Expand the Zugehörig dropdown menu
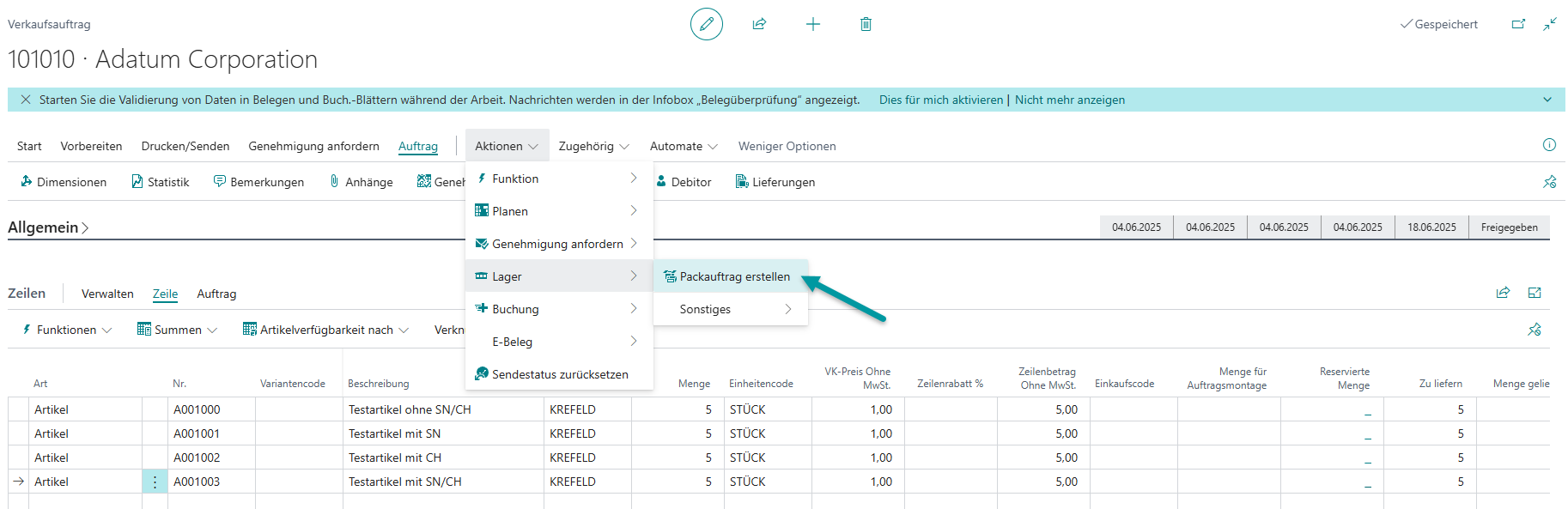1568x509 pixels. pyautogui.click(x=593, y=146)
